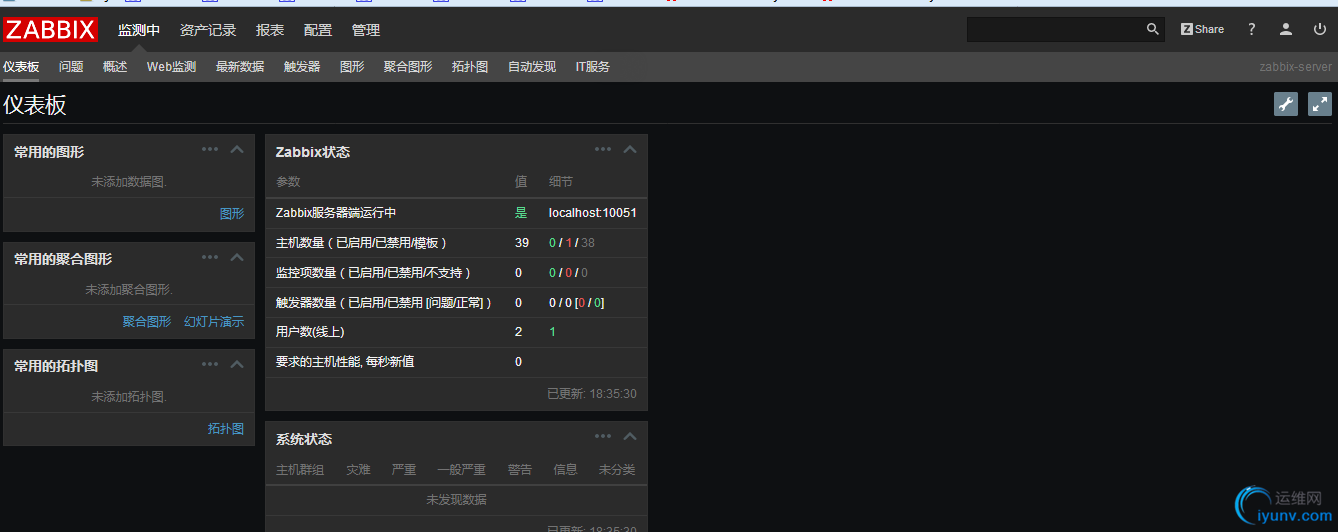Open options menu of 系统状态 widget
Screen dimensions: 1338x532
(x=603, y=436)
